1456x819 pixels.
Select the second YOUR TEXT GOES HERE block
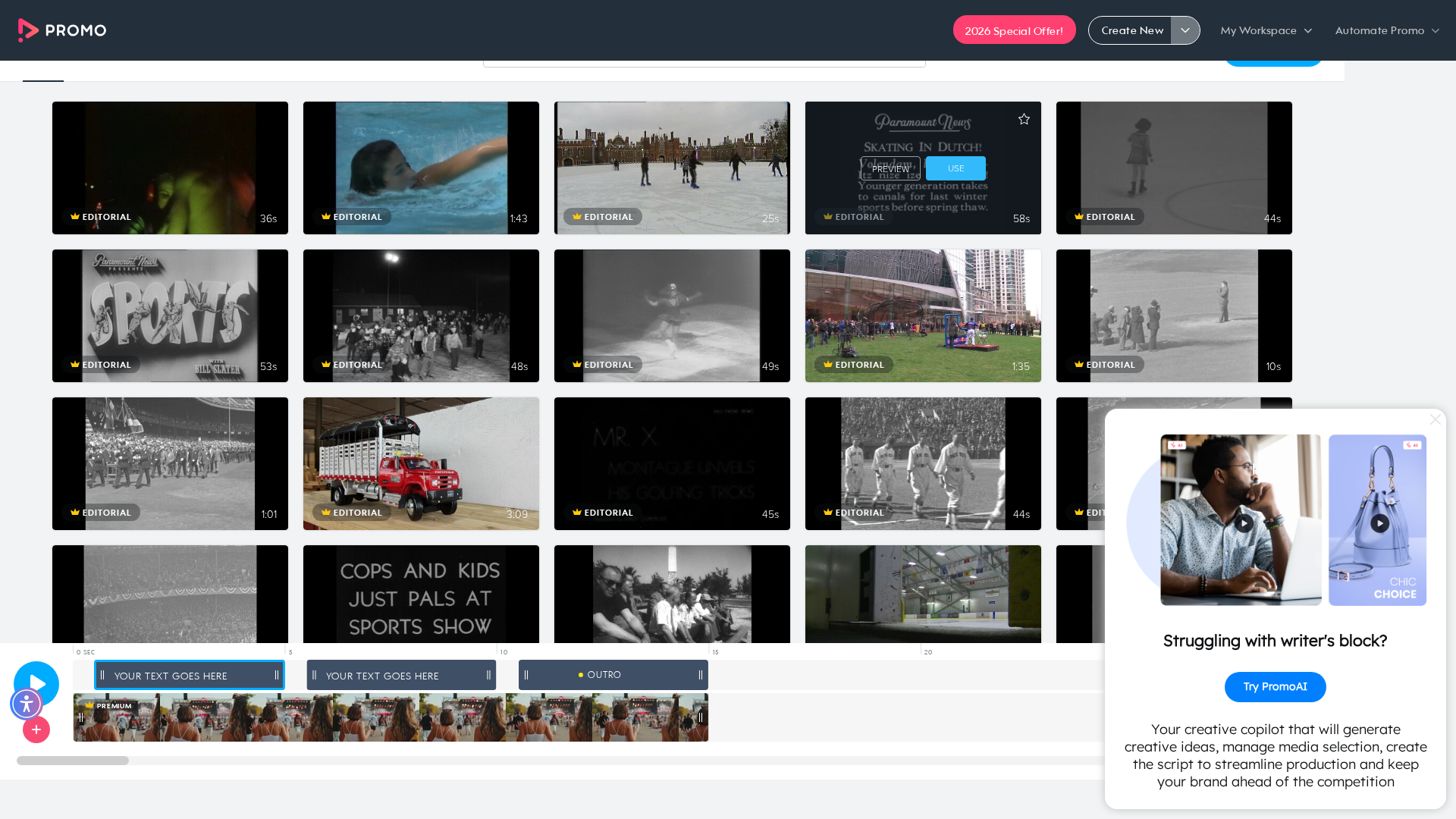point(401,675)
